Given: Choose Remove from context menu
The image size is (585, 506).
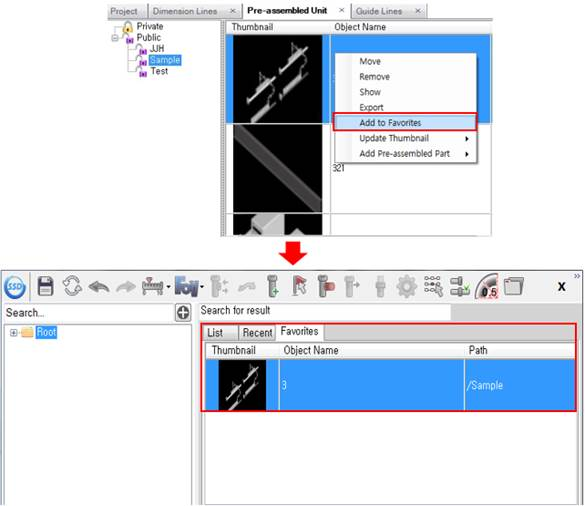Looking at the screenshot, I should [x=405, y=76].
